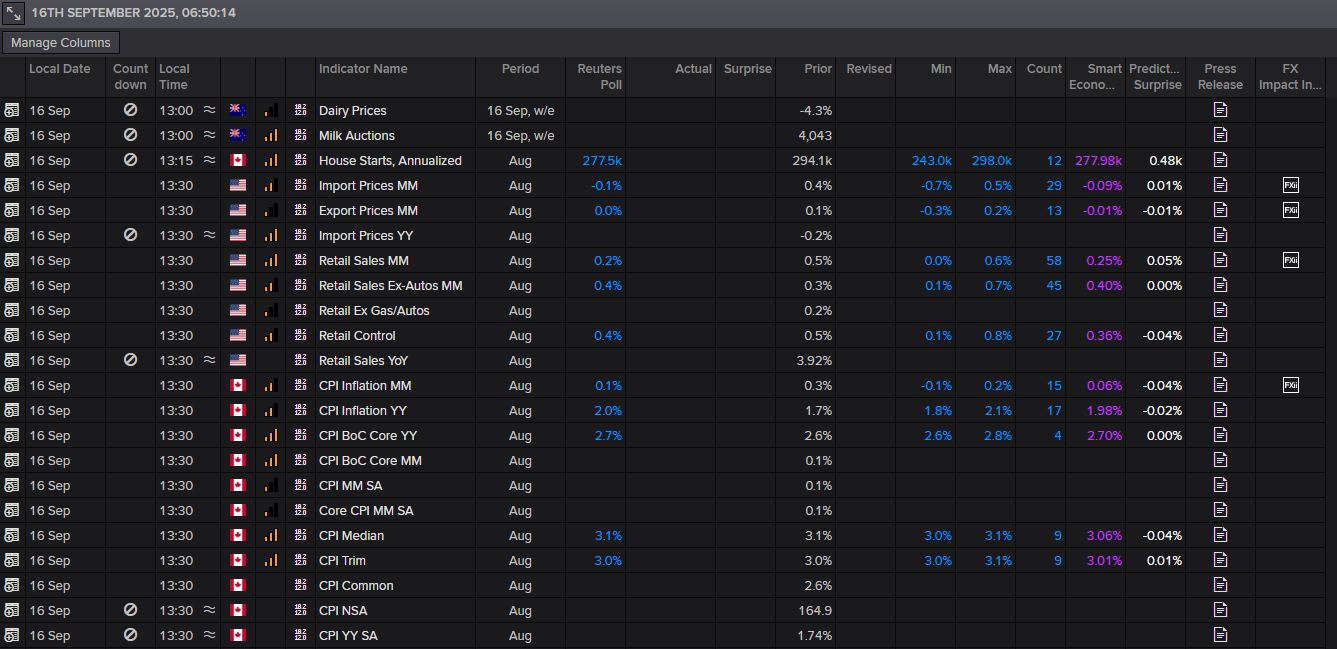1337x649 pixels.
Task: Click Manage Columns button
Action: 61,43
